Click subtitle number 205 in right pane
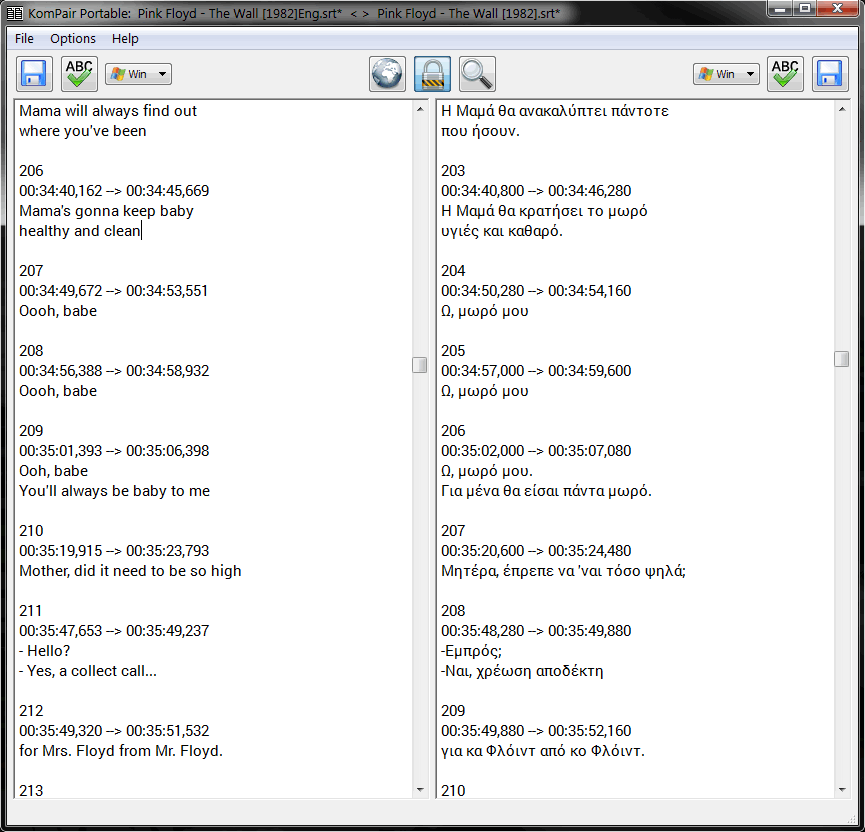Image resolution: width=865 pixels, height=832 pixels. pos(453,351)
